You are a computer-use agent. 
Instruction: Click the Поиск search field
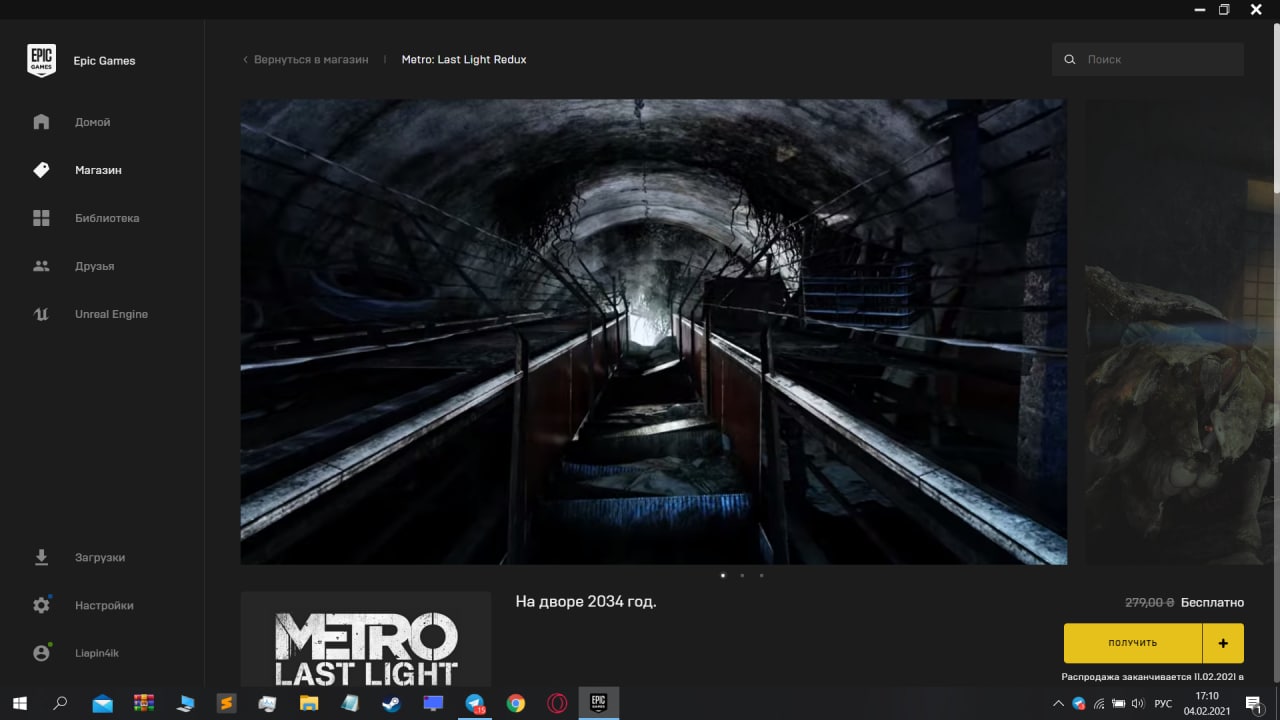1148,60
